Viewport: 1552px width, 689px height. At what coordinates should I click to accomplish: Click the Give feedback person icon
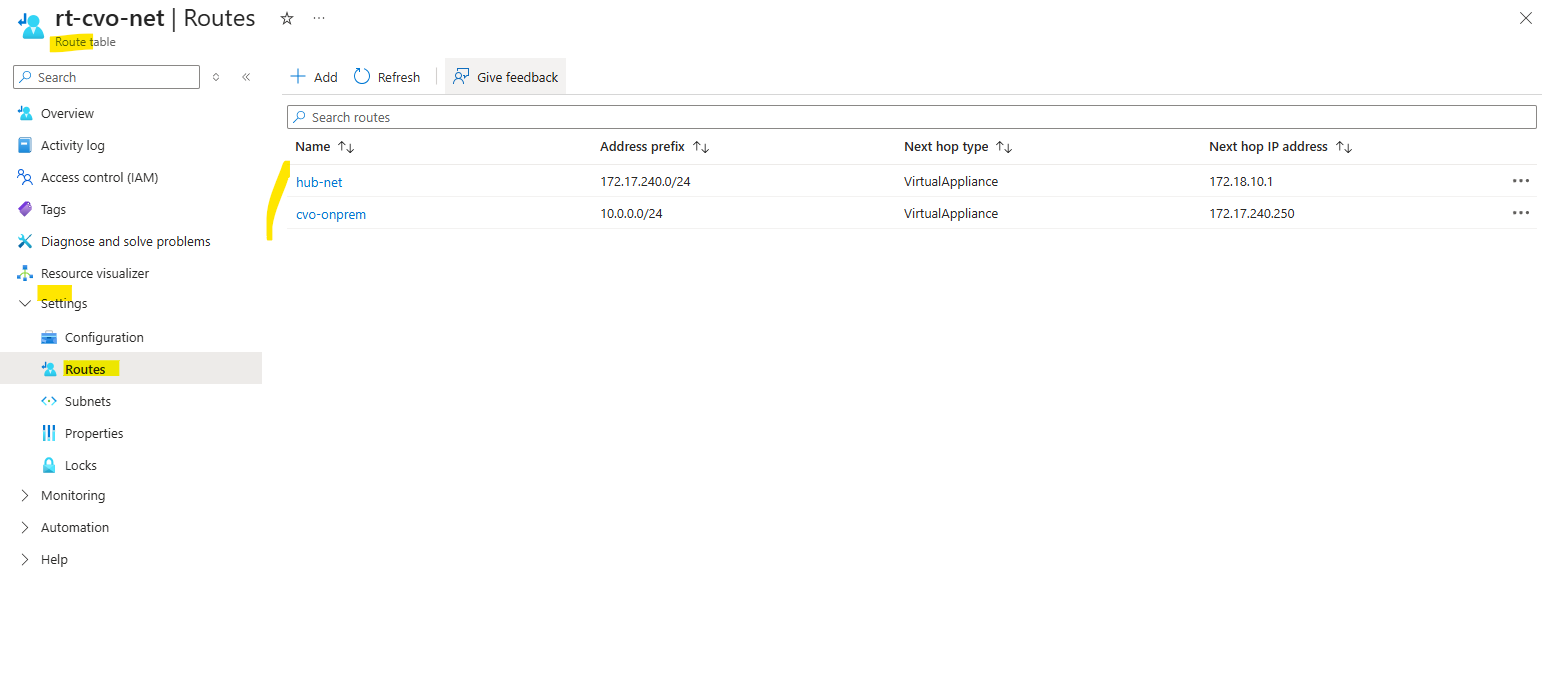tap(461, 76)
